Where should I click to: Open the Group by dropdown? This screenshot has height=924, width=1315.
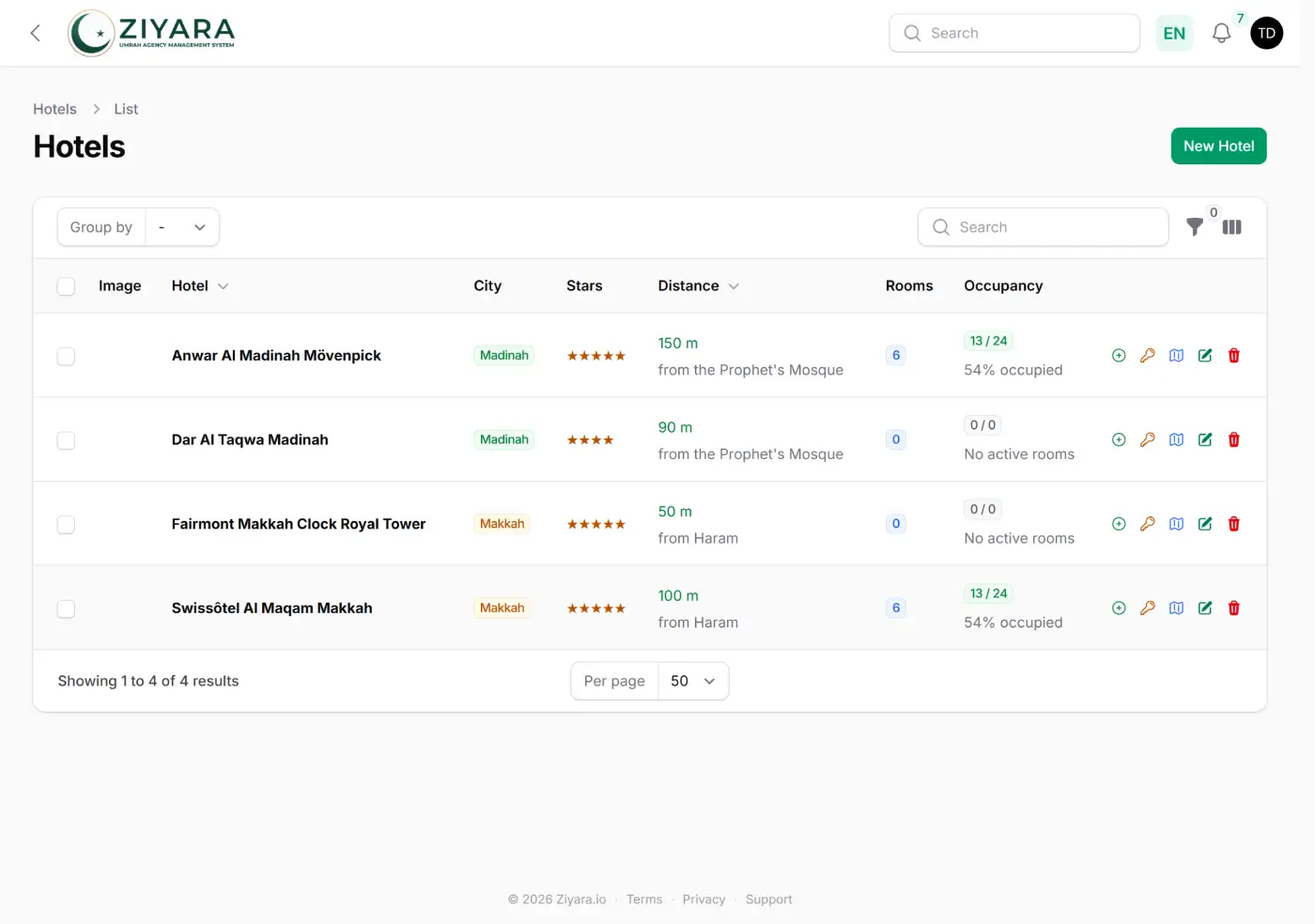coord(182,227)
